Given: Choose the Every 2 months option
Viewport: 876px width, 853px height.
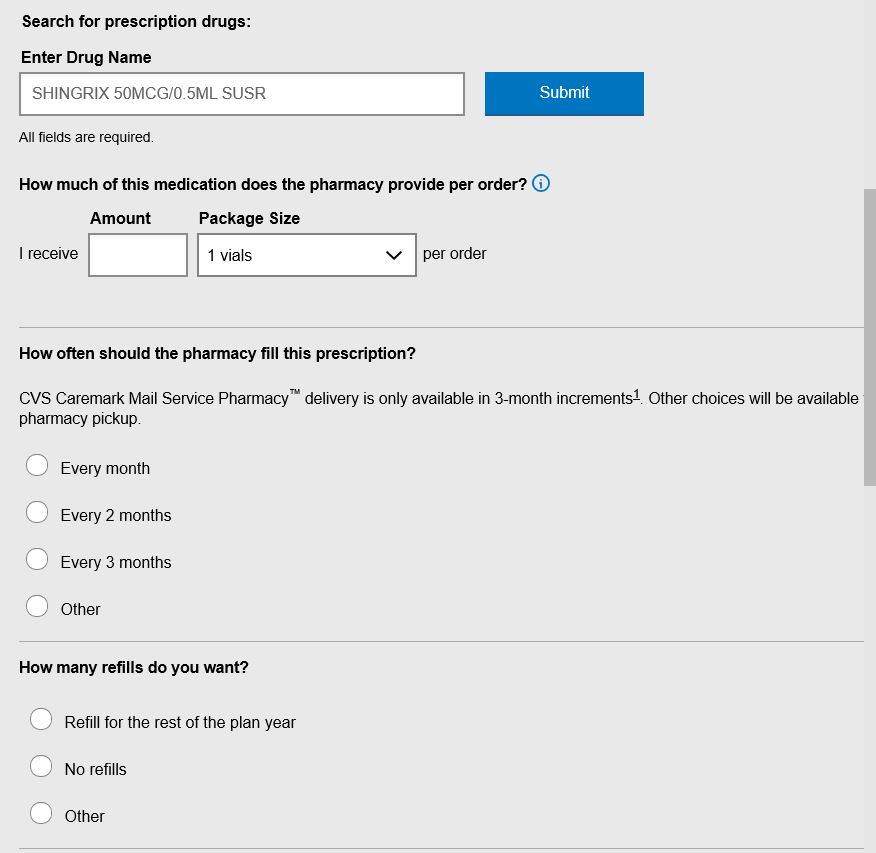Looking at the screenshot, I should coord(37,512).
